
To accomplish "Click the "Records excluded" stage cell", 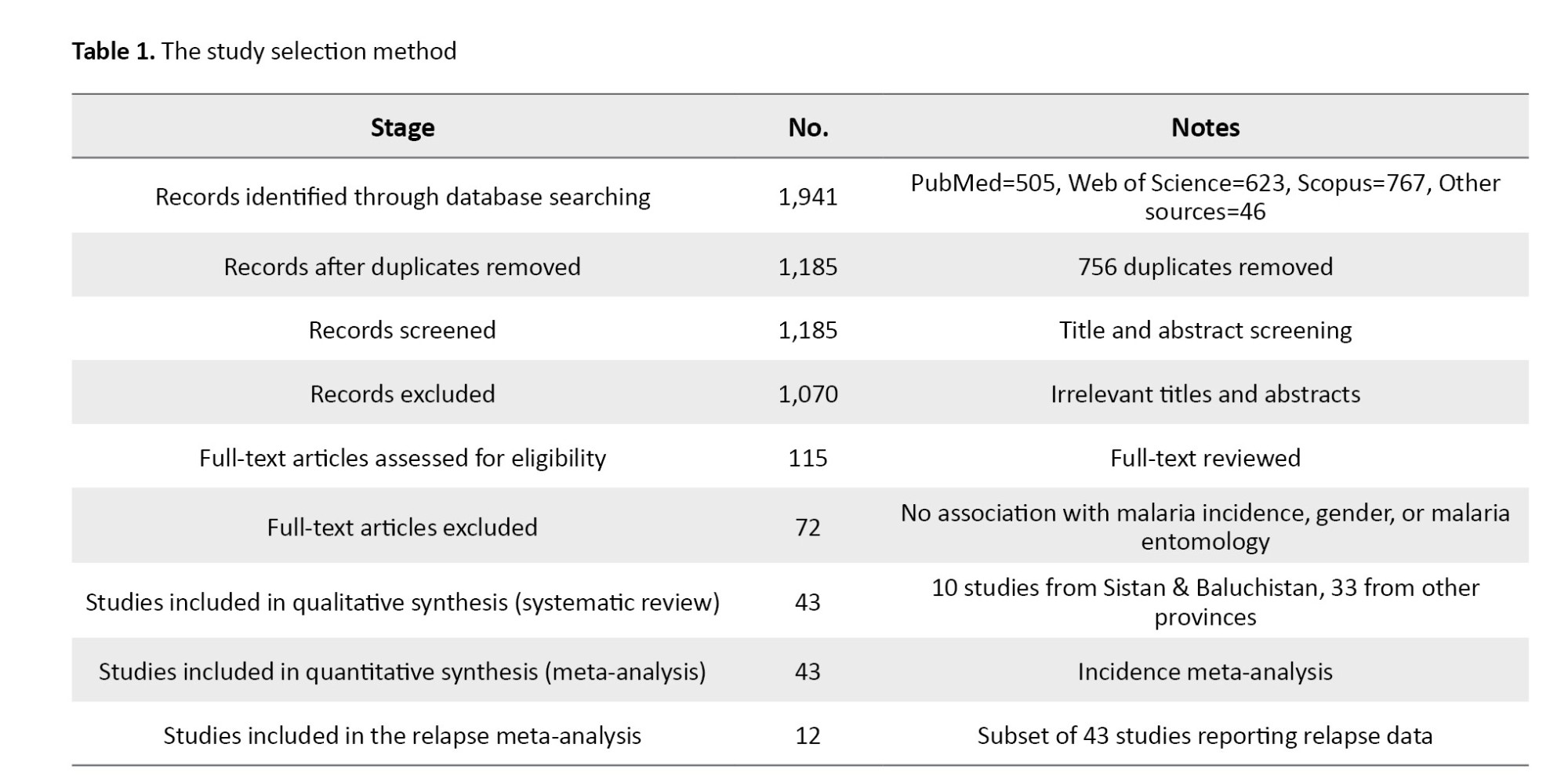I will coord(402,394).
